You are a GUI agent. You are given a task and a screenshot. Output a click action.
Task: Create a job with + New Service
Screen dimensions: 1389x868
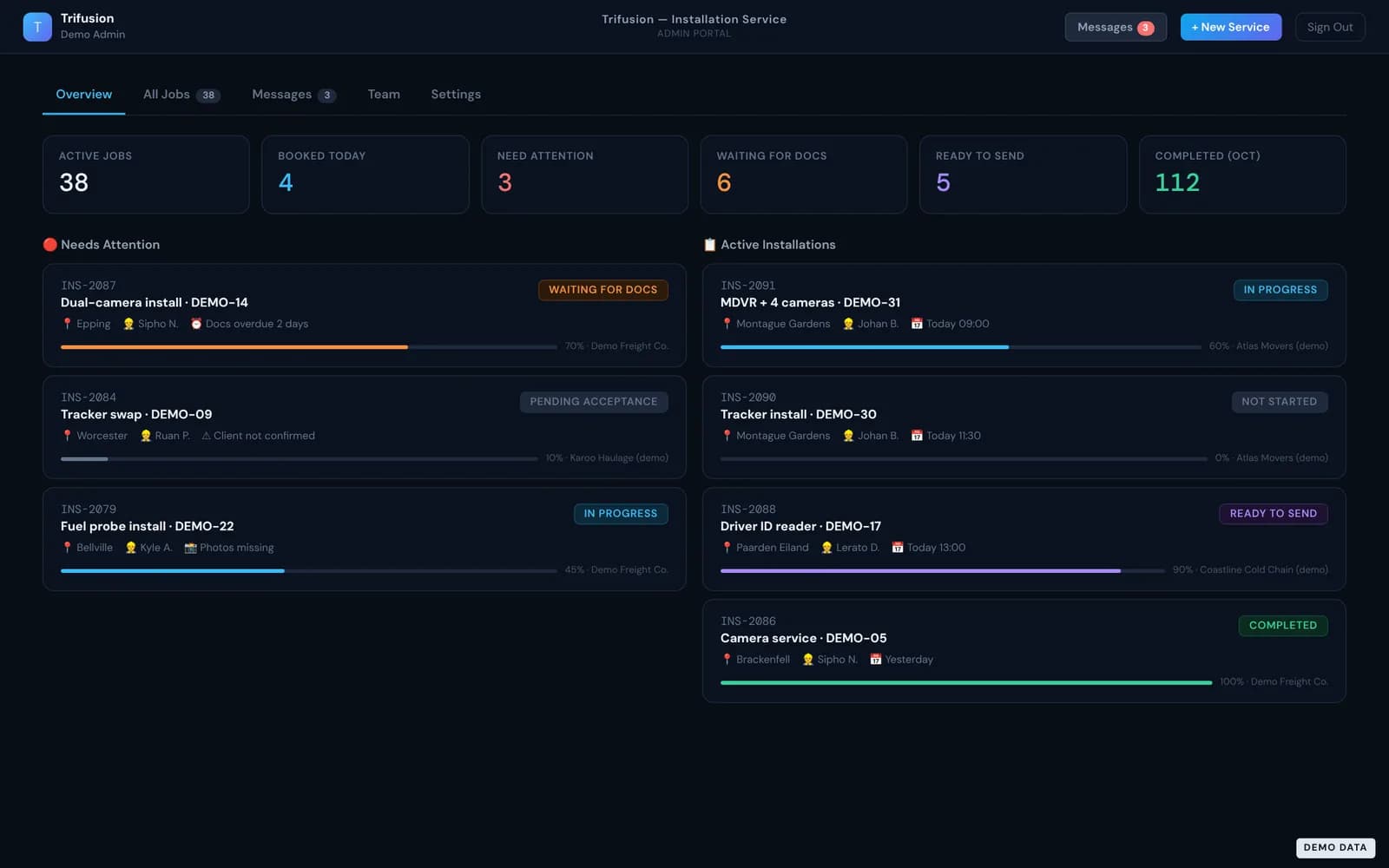click(x=1230, y=27)
